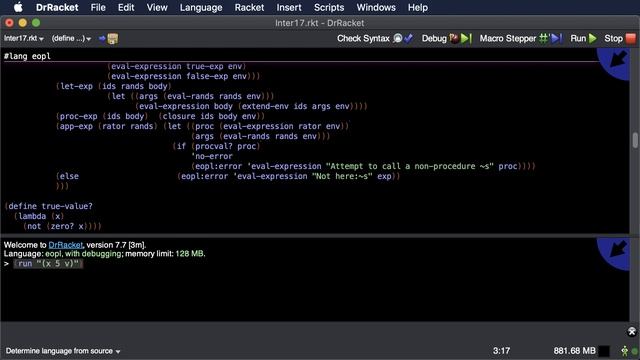Image resolution: width=640 pixels, height=360 pixels.
Task: Click the green Run triangle icon
Action: tap(593, 38)
